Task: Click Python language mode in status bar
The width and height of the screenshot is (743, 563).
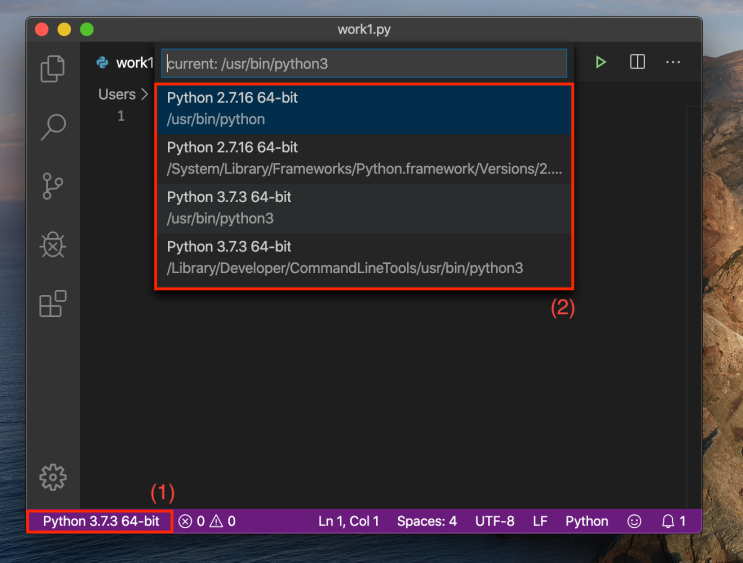Action: 587,521
